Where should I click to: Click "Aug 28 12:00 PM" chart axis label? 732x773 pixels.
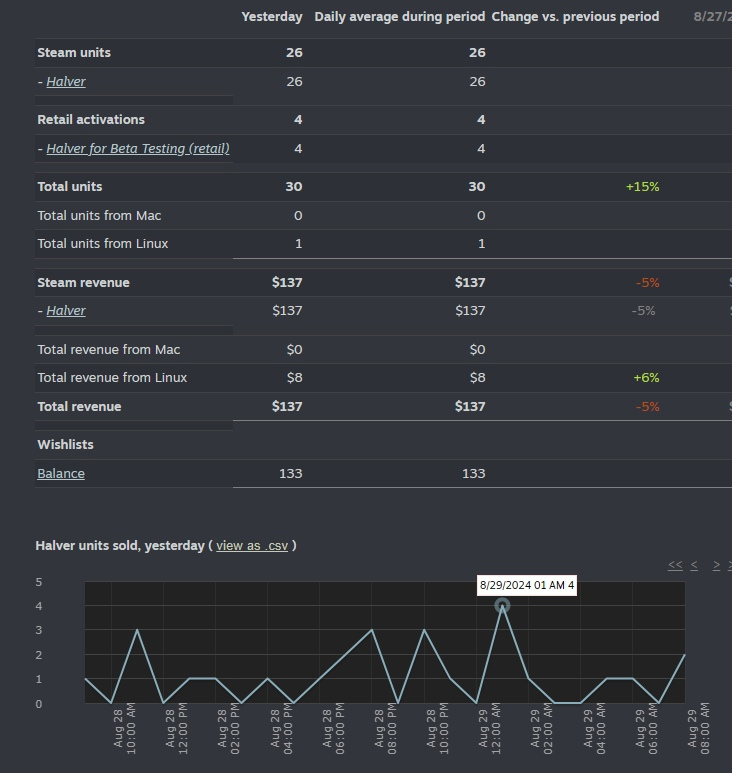[176, 729]
